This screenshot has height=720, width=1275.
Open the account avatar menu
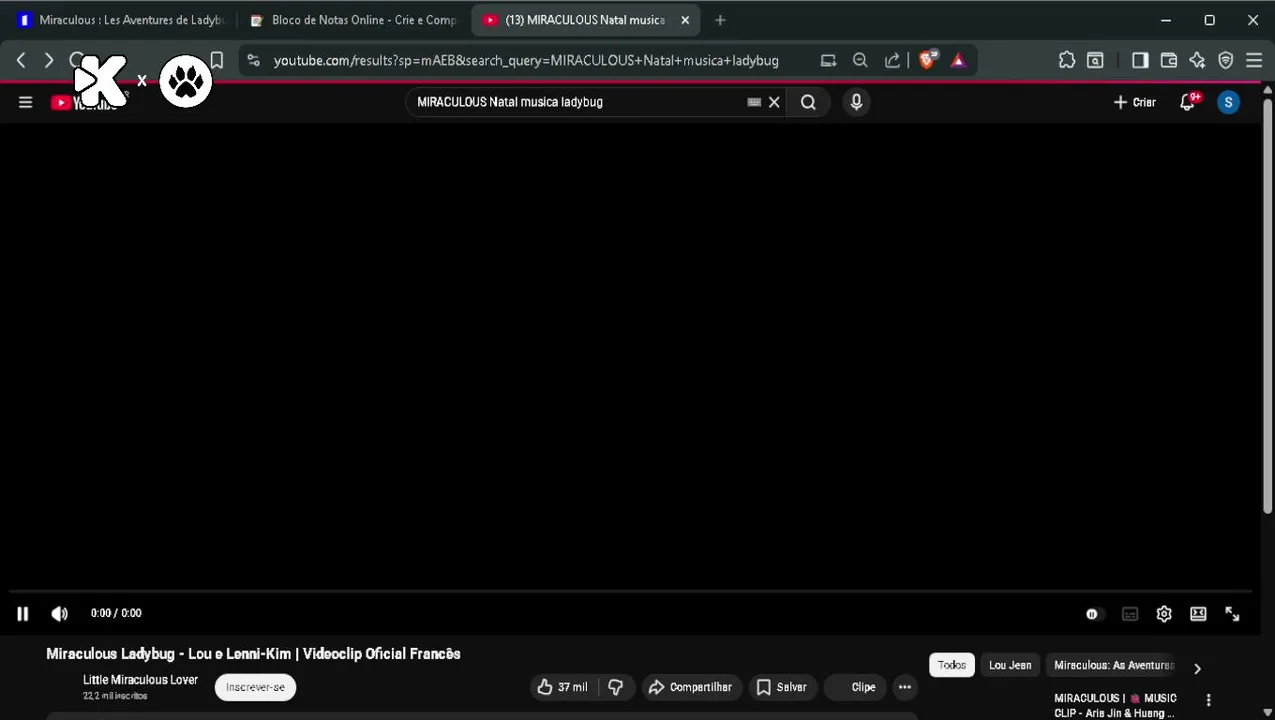(x=1228, y=102)
